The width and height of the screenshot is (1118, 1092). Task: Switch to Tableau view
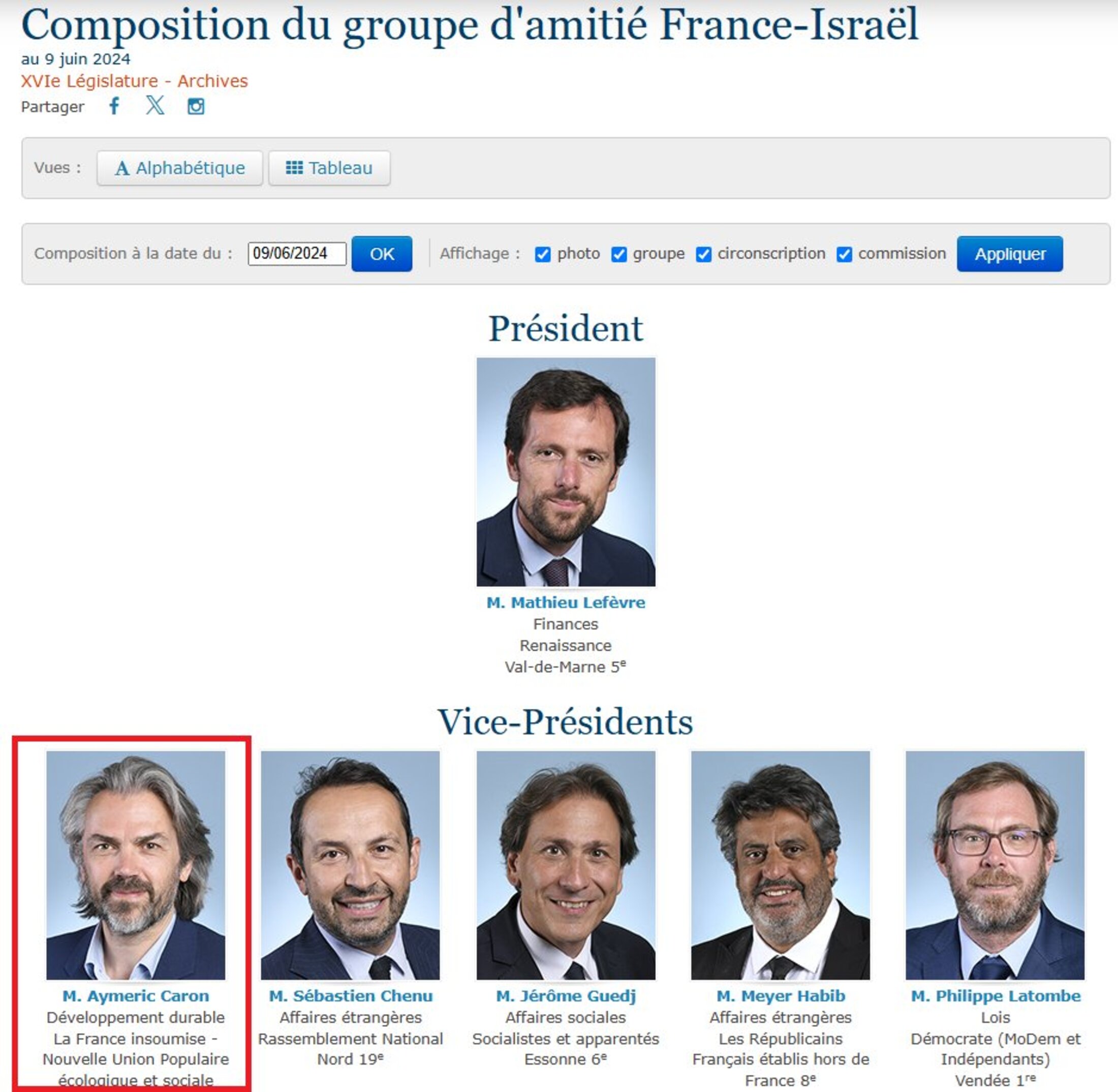[x=329, y=168]
